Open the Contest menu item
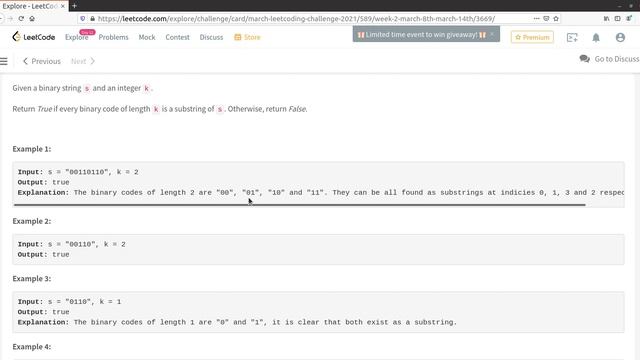The image size is (640, 360). coord(178,37)
